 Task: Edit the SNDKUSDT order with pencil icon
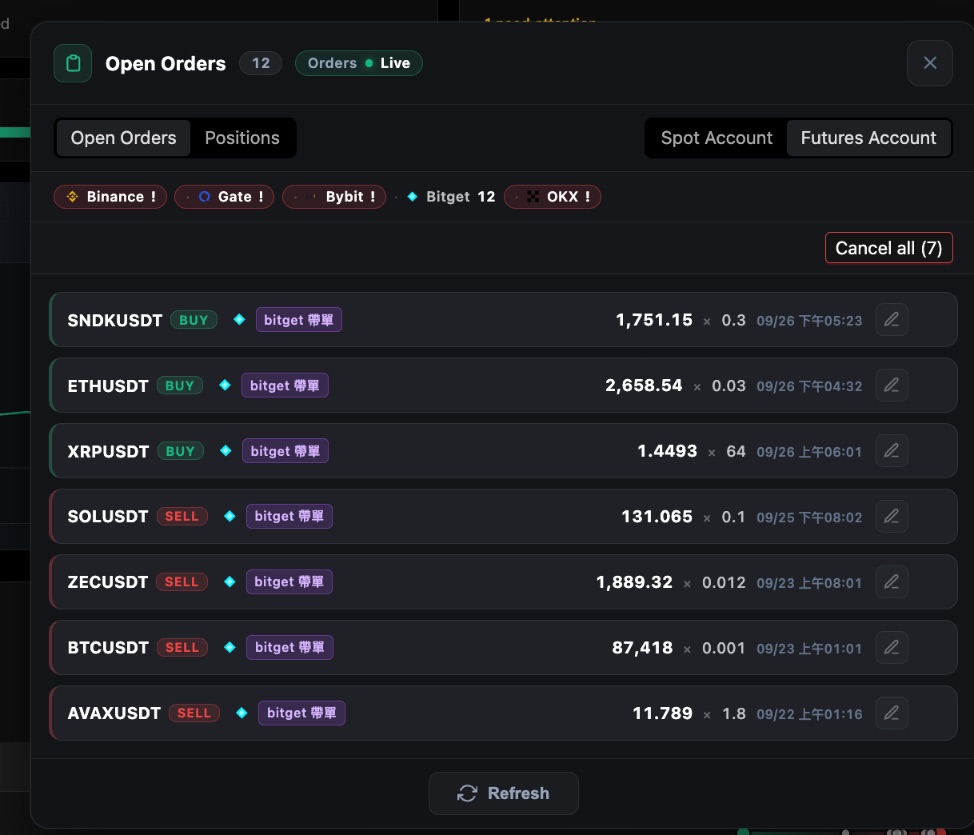[x=891, y=320]
